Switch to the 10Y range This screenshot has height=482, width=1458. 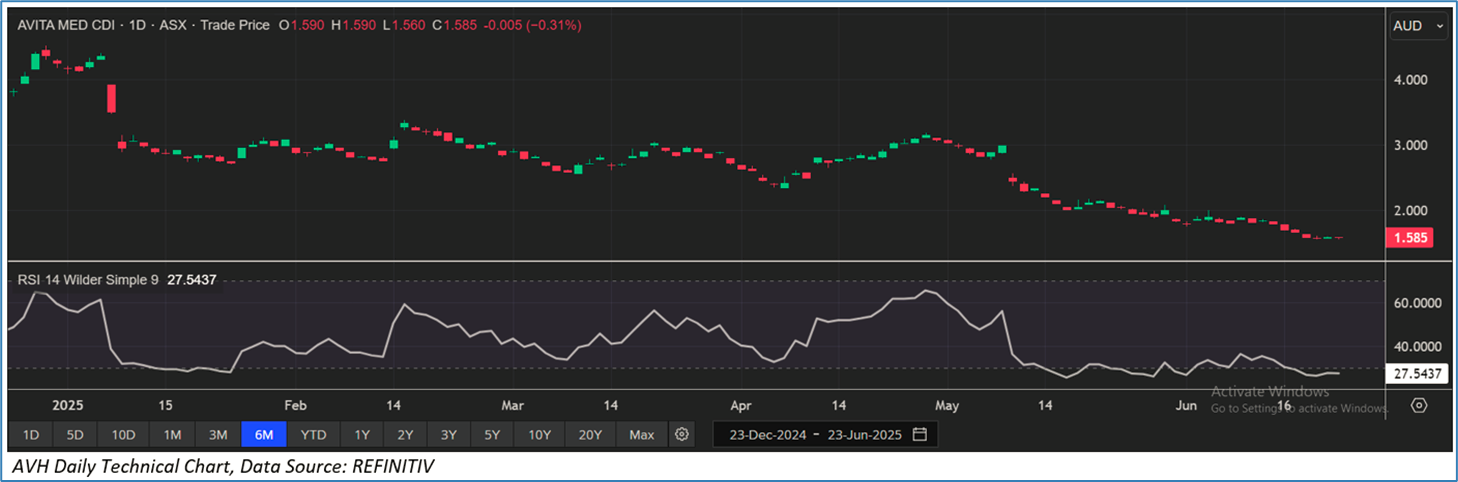[540, 435]
